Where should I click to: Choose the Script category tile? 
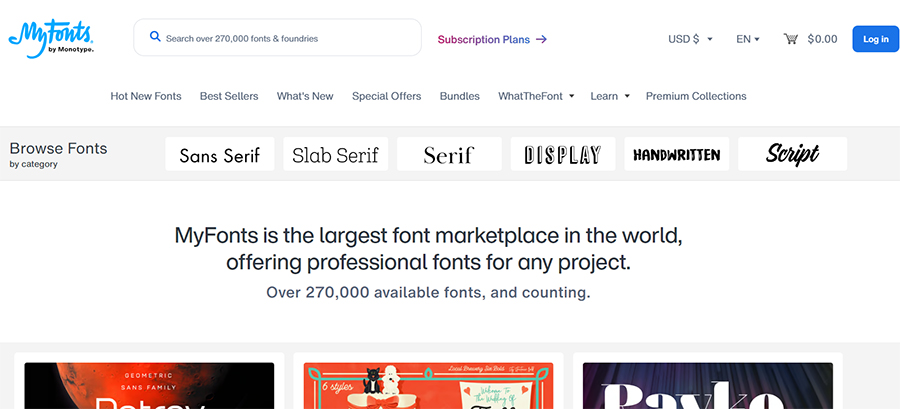tap(792, 154)
